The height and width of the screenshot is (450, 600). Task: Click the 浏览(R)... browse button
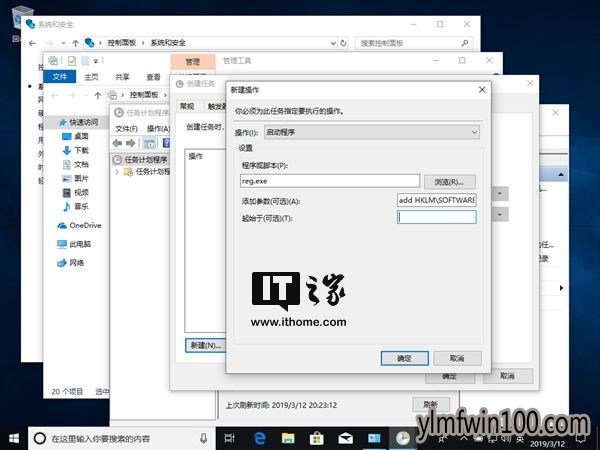click(x=450, y=181)
